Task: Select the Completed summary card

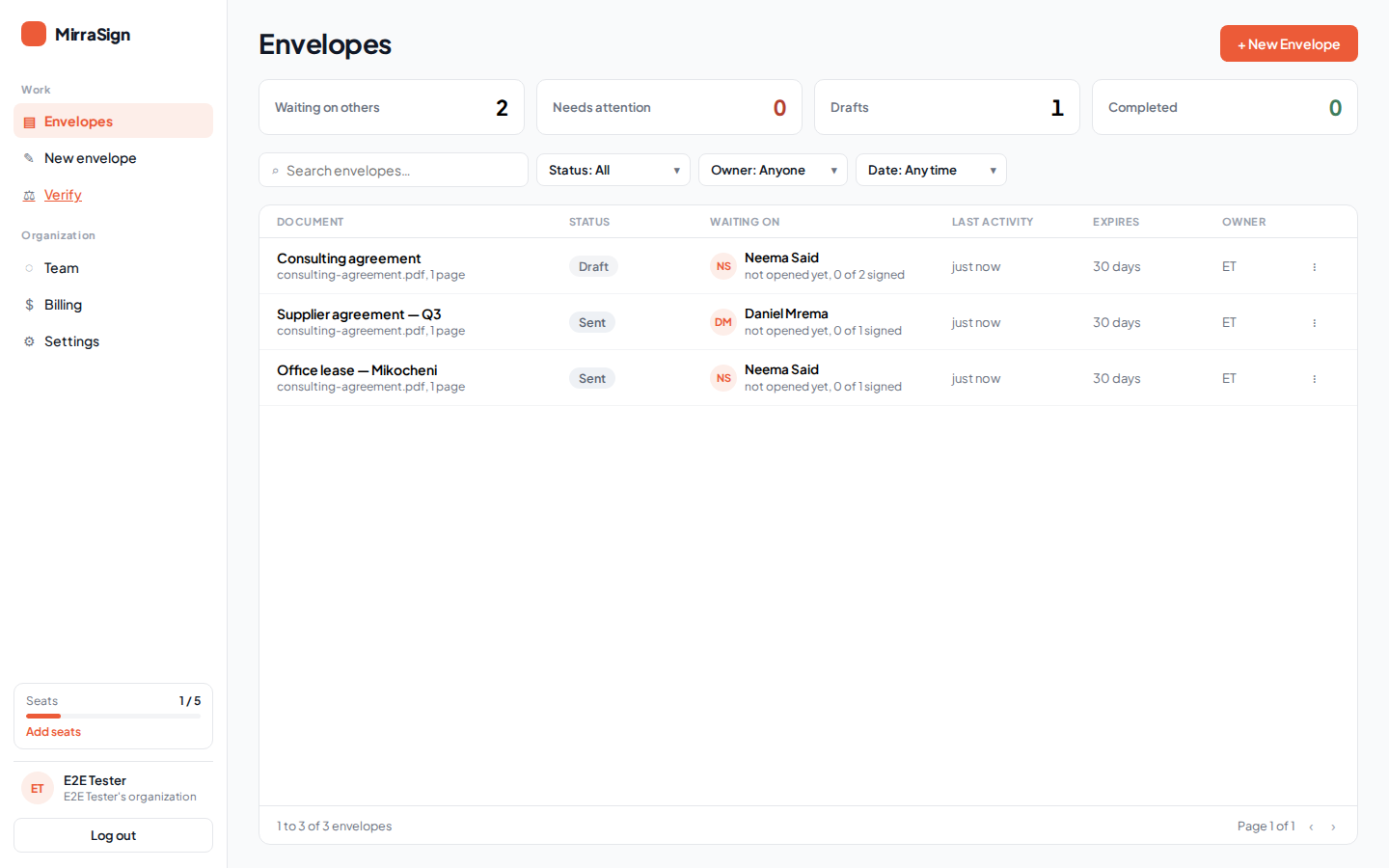Action: coord(1225,107)
